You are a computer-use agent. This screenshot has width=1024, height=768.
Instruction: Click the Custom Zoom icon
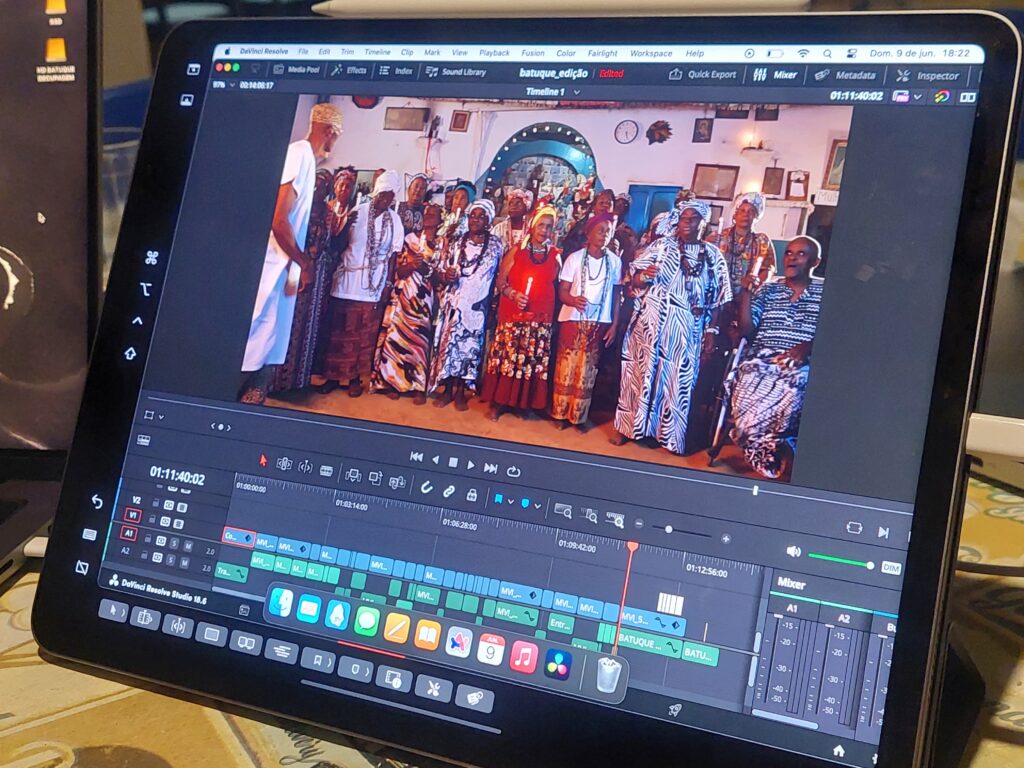615,520
